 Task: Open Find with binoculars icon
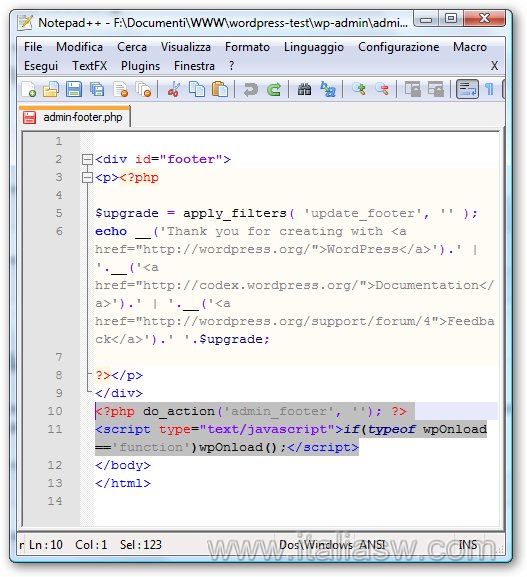[304, 89]
